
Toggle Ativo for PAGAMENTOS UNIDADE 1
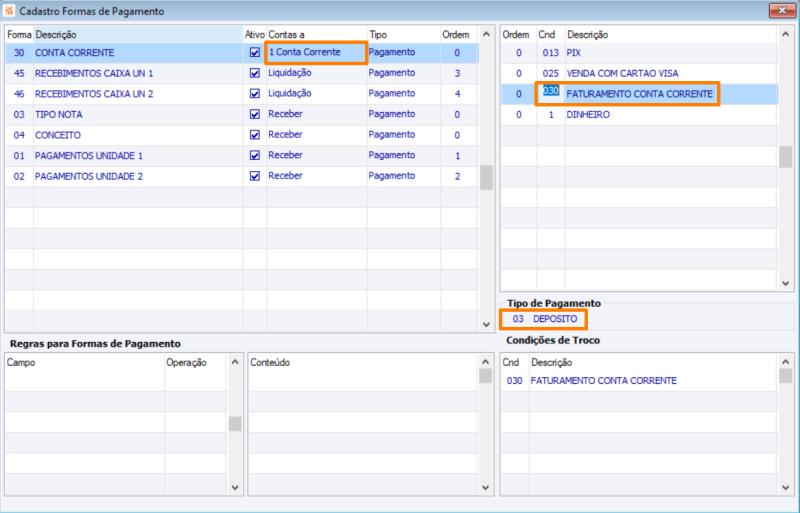point(255,155)
